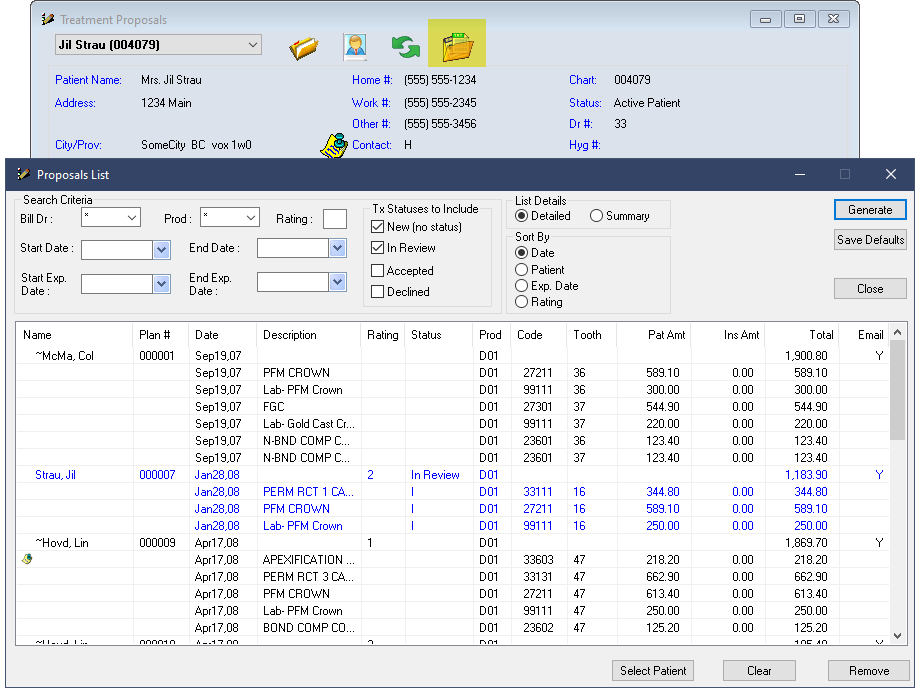Sort proposals by Rating
Viewport: 920px width, 696px height.
point(521,301)
